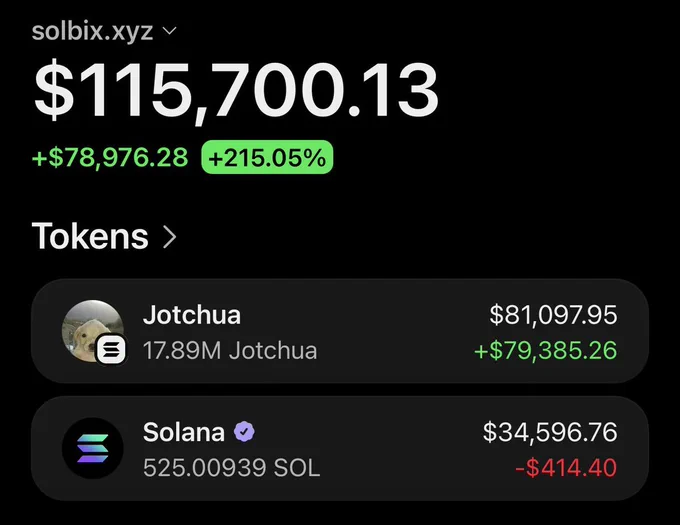Viewport: 680px width, 525px height.
Task: Tap the green +215.05% percentage badge
Action: click(x=267, y=157)
